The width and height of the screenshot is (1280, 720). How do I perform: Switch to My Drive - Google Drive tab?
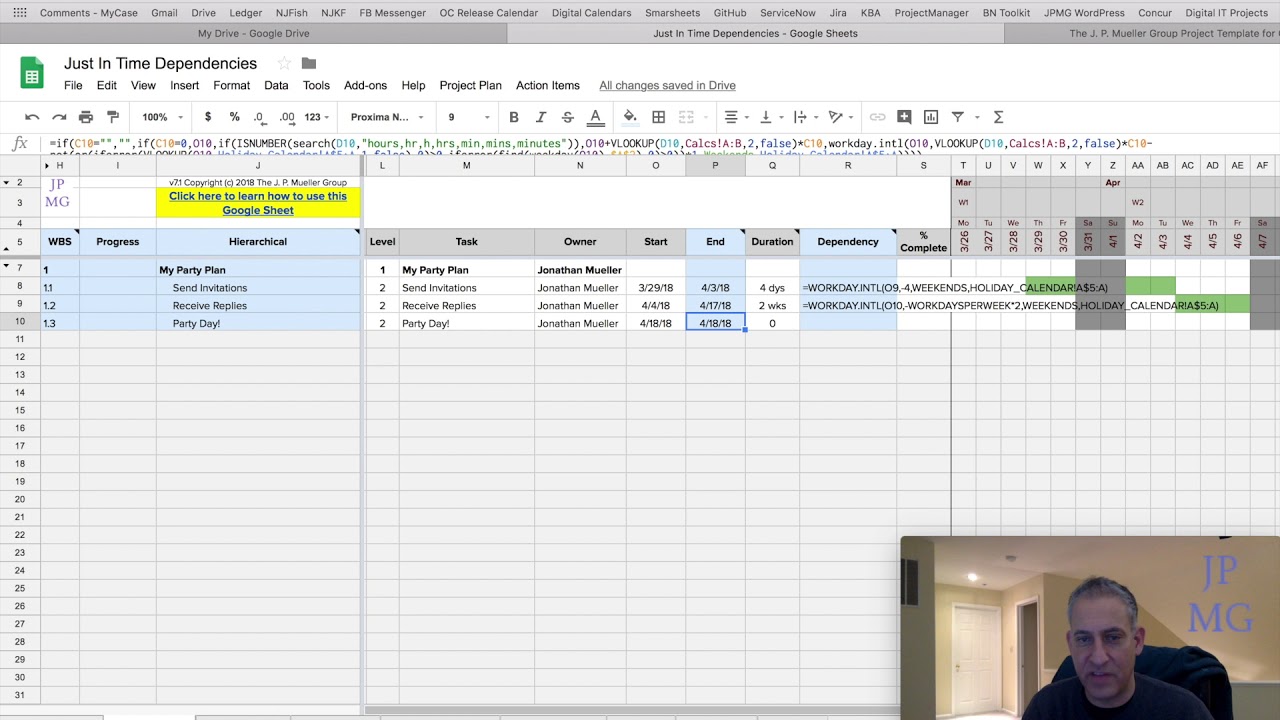click(253, 33)
